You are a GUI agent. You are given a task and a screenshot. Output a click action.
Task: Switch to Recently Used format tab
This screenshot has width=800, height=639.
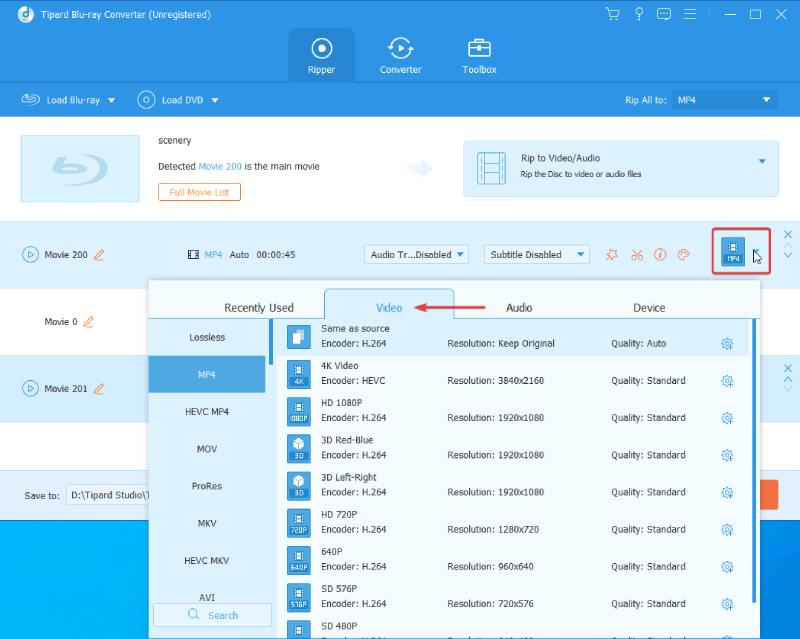(259, 308)
